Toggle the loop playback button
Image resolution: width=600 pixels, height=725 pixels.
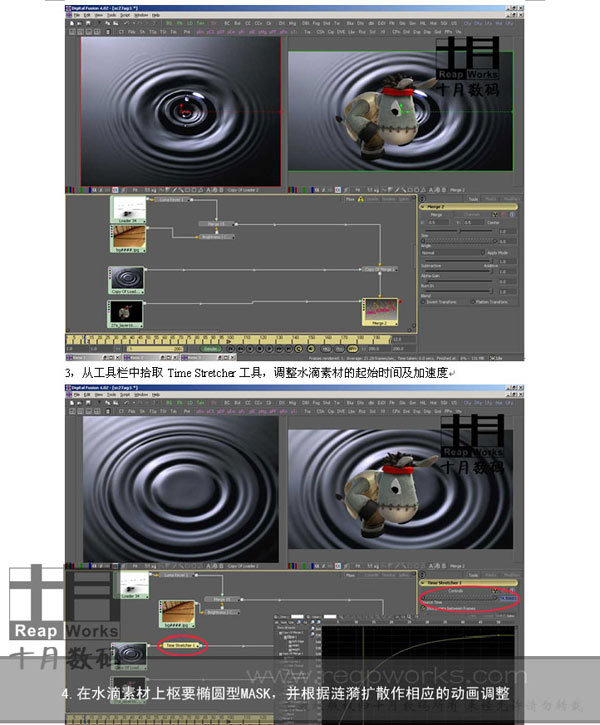click(298, 349)
